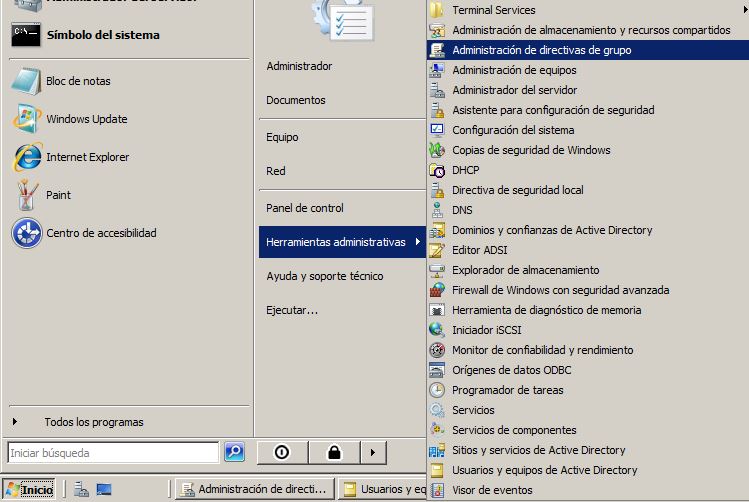Image resolution: width=749 pixels, height=502 pixels.
Task: Switch to Usuarios y eq taskbar window
Action: click(x=382, y=490)
